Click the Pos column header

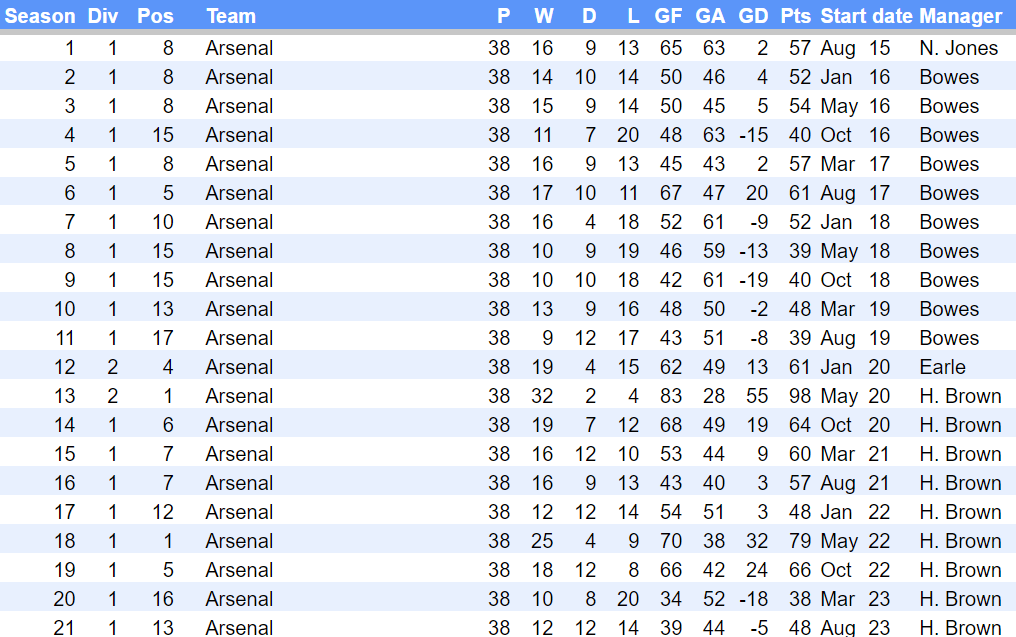tap(154, 16)
